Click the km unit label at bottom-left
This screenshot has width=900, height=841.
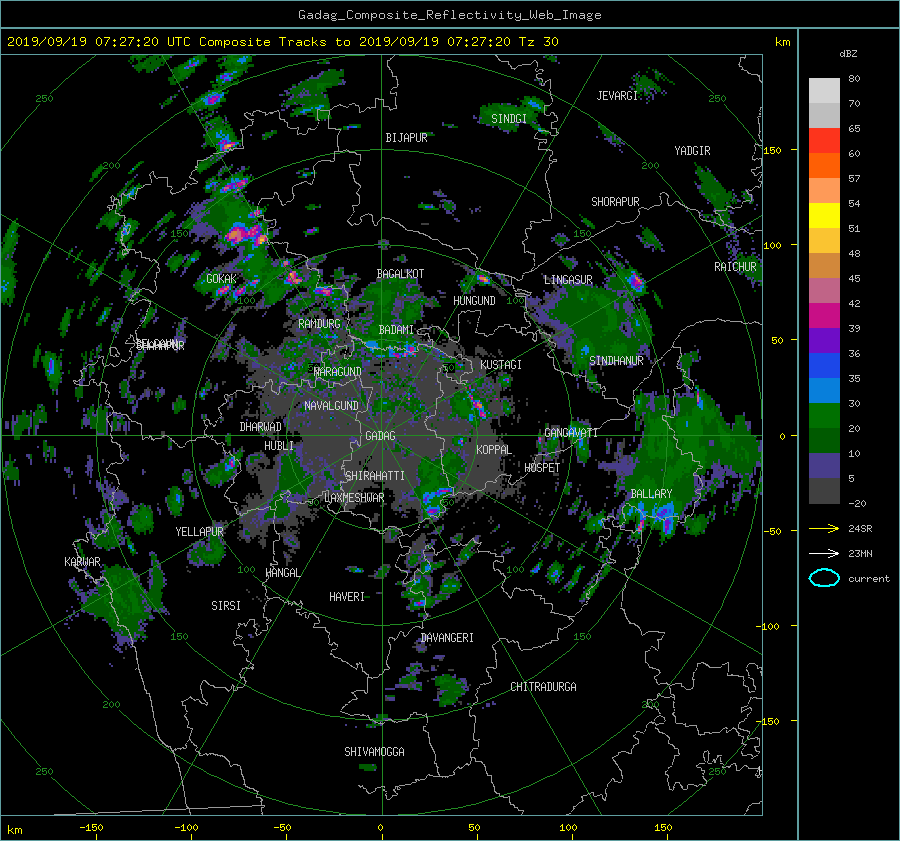click(x=15, y=830)
